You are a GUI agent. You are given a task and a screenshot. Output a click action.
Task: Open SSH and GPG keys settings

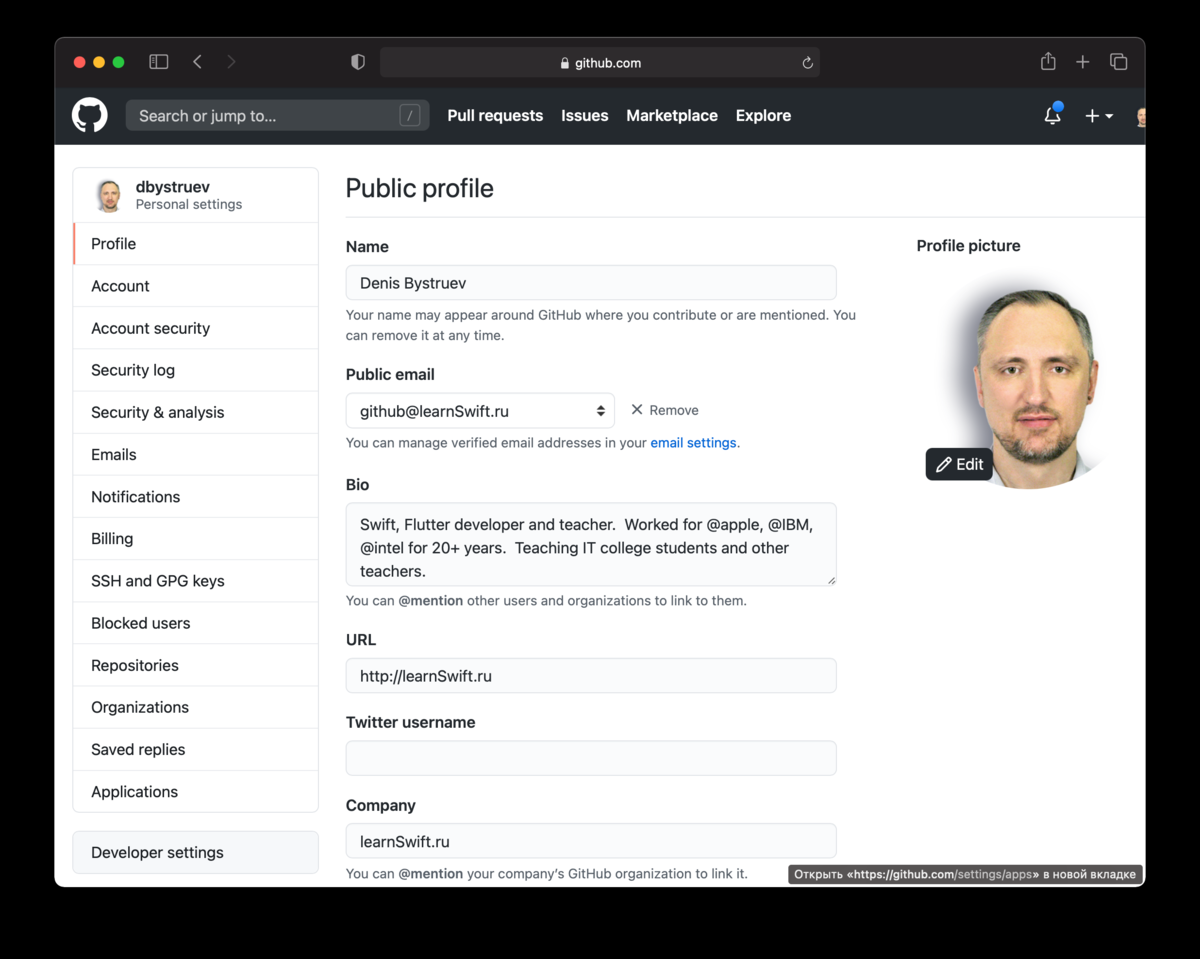[196, 581]
